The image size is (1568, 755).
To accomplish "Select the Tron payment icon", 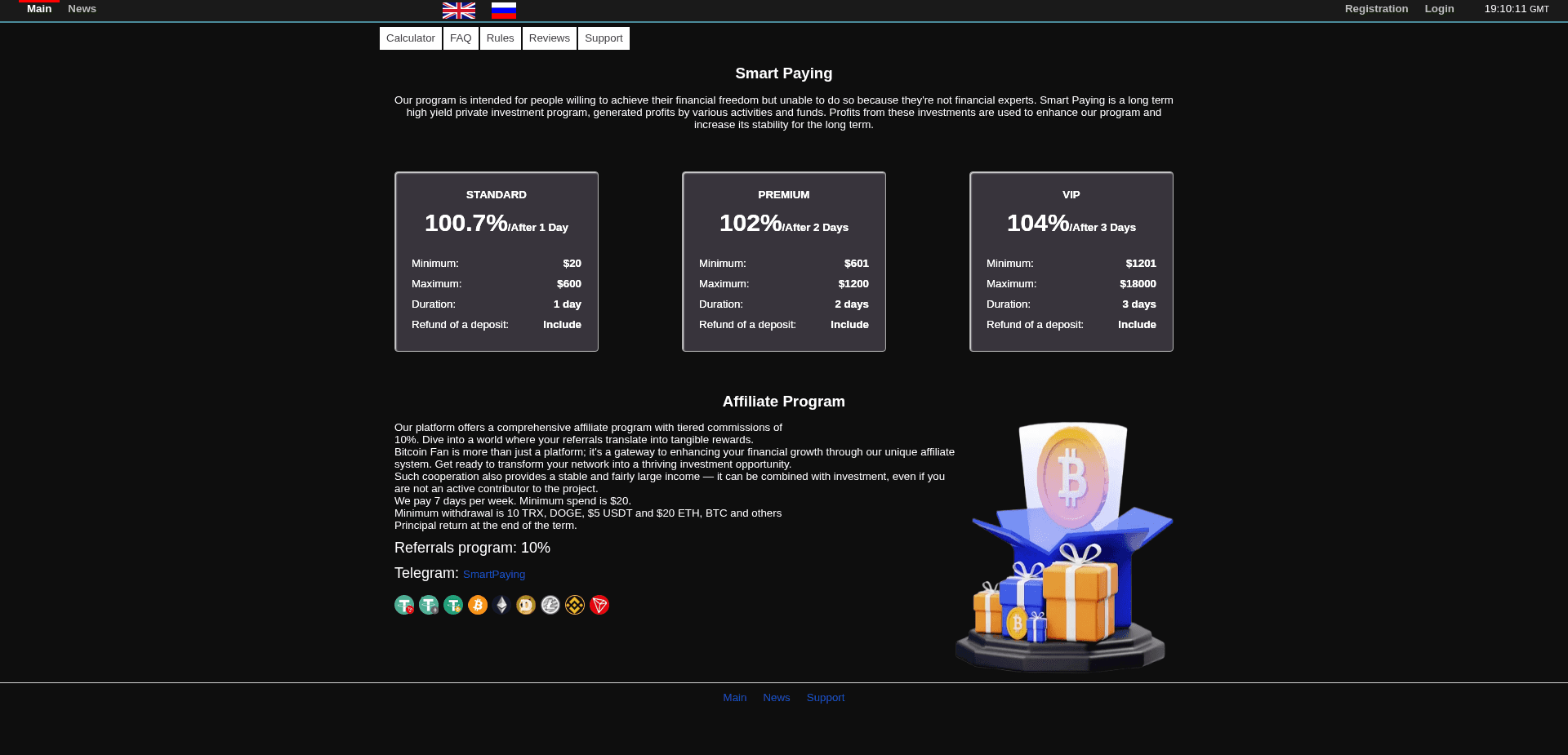I will (599, 605).
